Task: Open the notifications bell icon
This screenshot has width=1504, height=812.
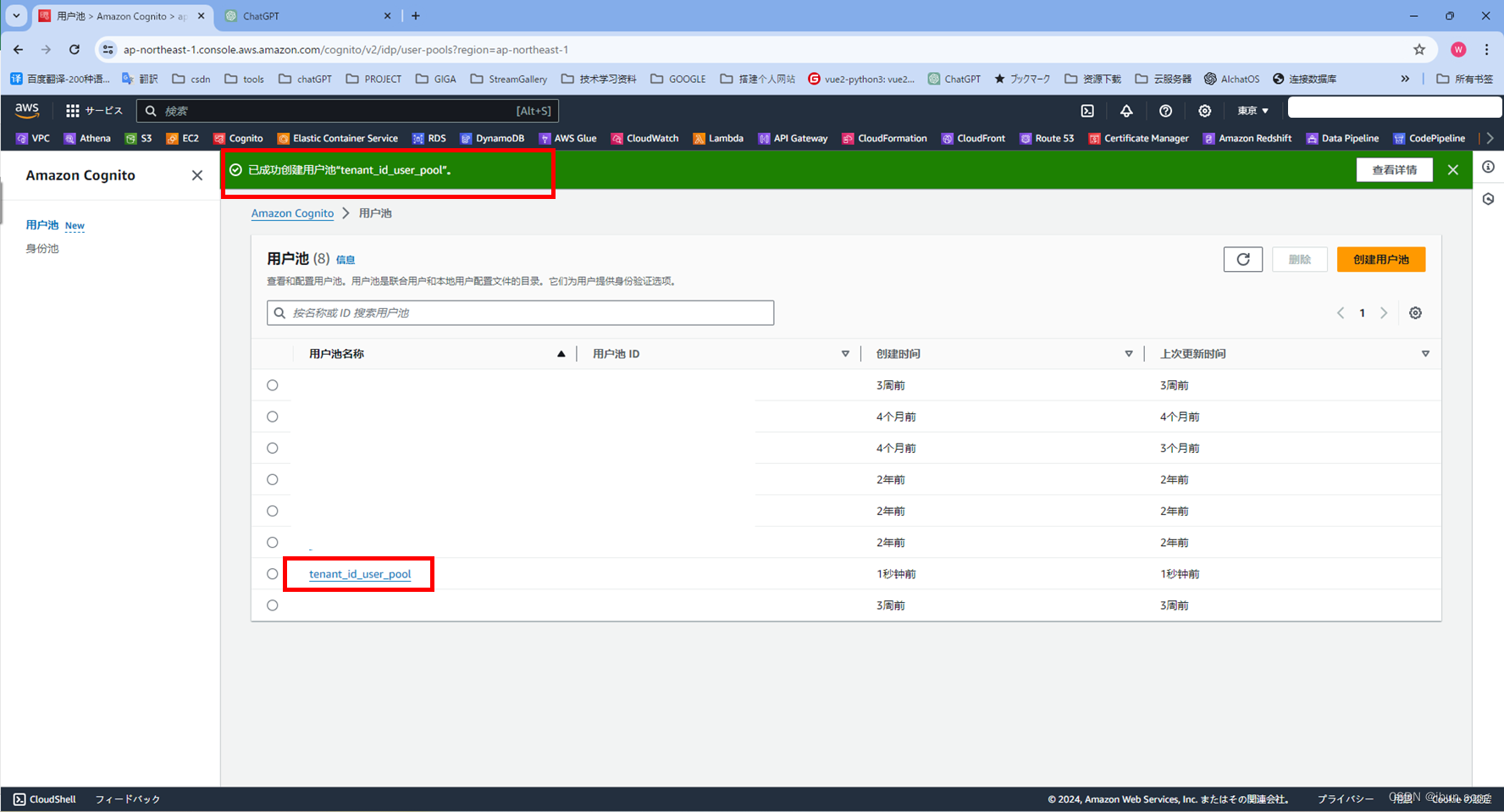Action: tap(1126, 111)
